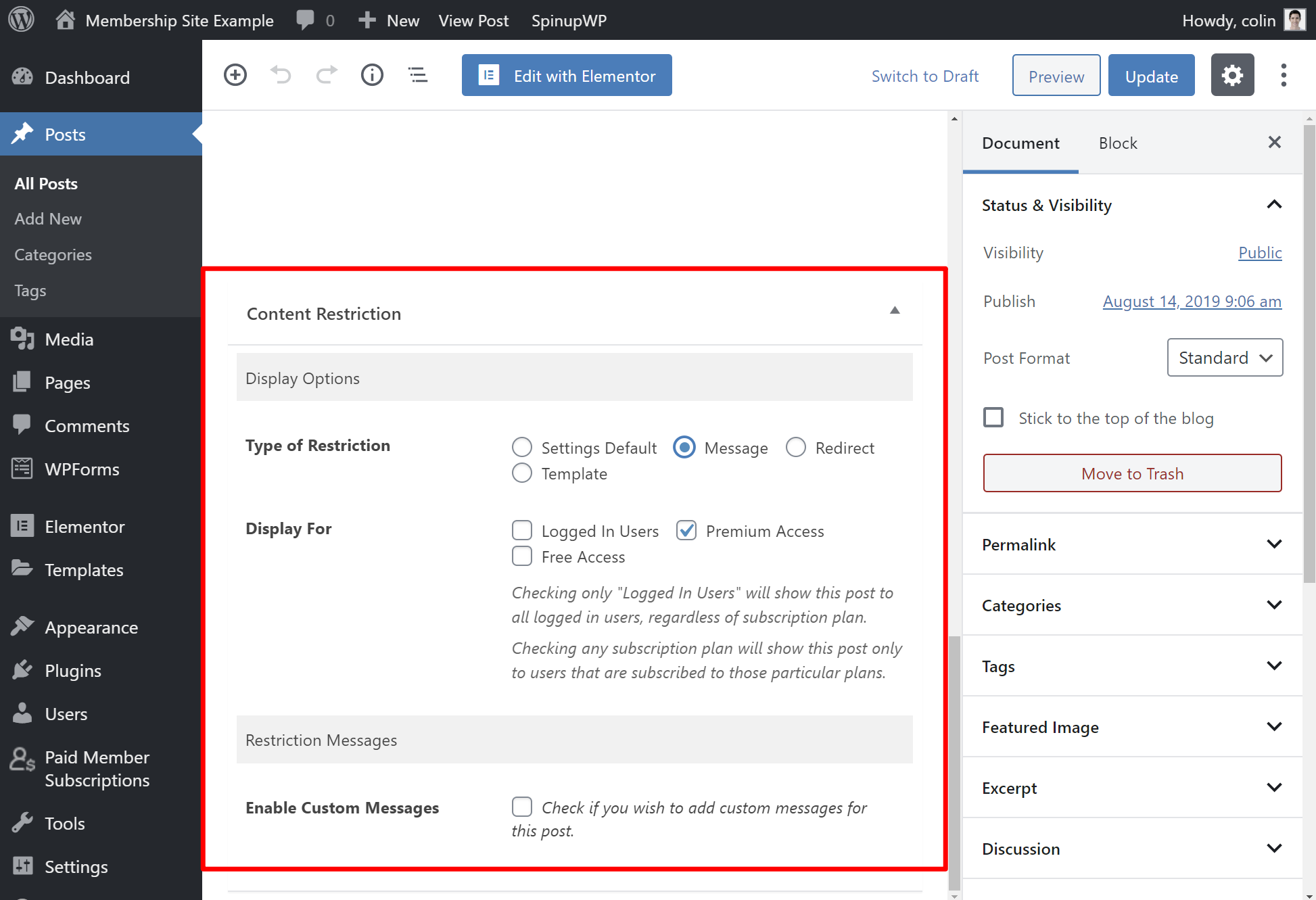This screenshot has height=900, width=1316.
Task: Click the August 14, 2019 publish date
Action: tap(1192, 301)
